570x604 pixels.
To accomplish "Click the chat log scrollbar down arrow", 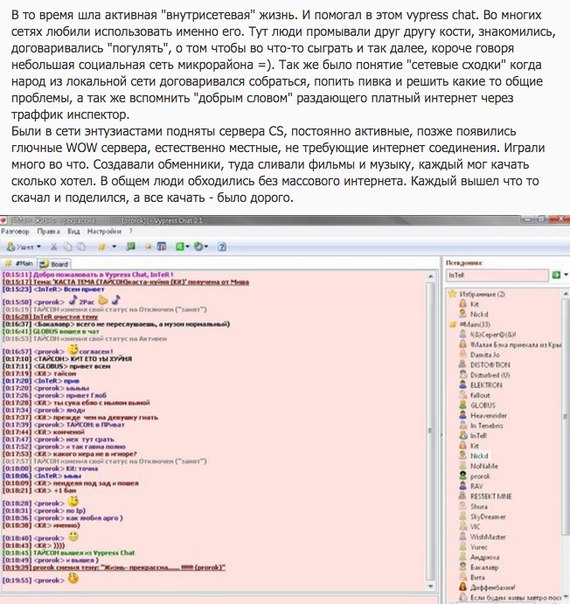I will [431, 586].
